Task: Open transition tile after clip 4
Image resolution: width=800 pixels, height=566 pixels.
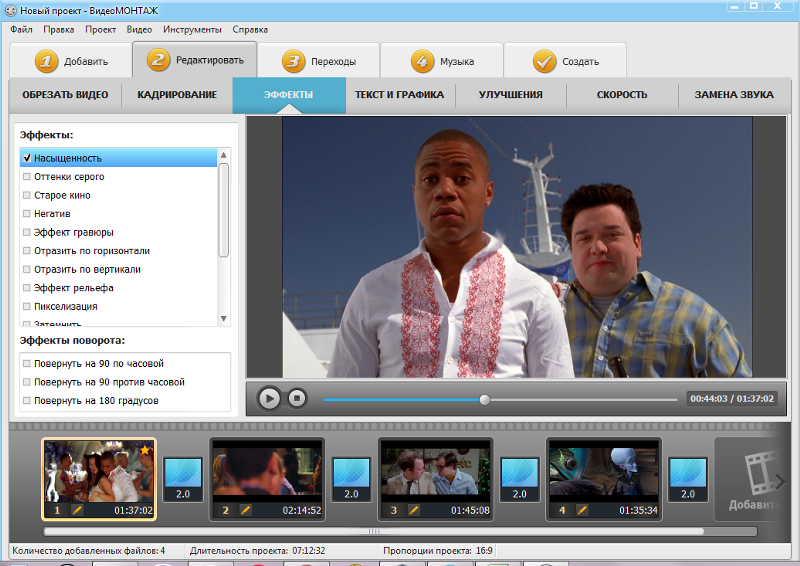Action: (x=688, y=479)
